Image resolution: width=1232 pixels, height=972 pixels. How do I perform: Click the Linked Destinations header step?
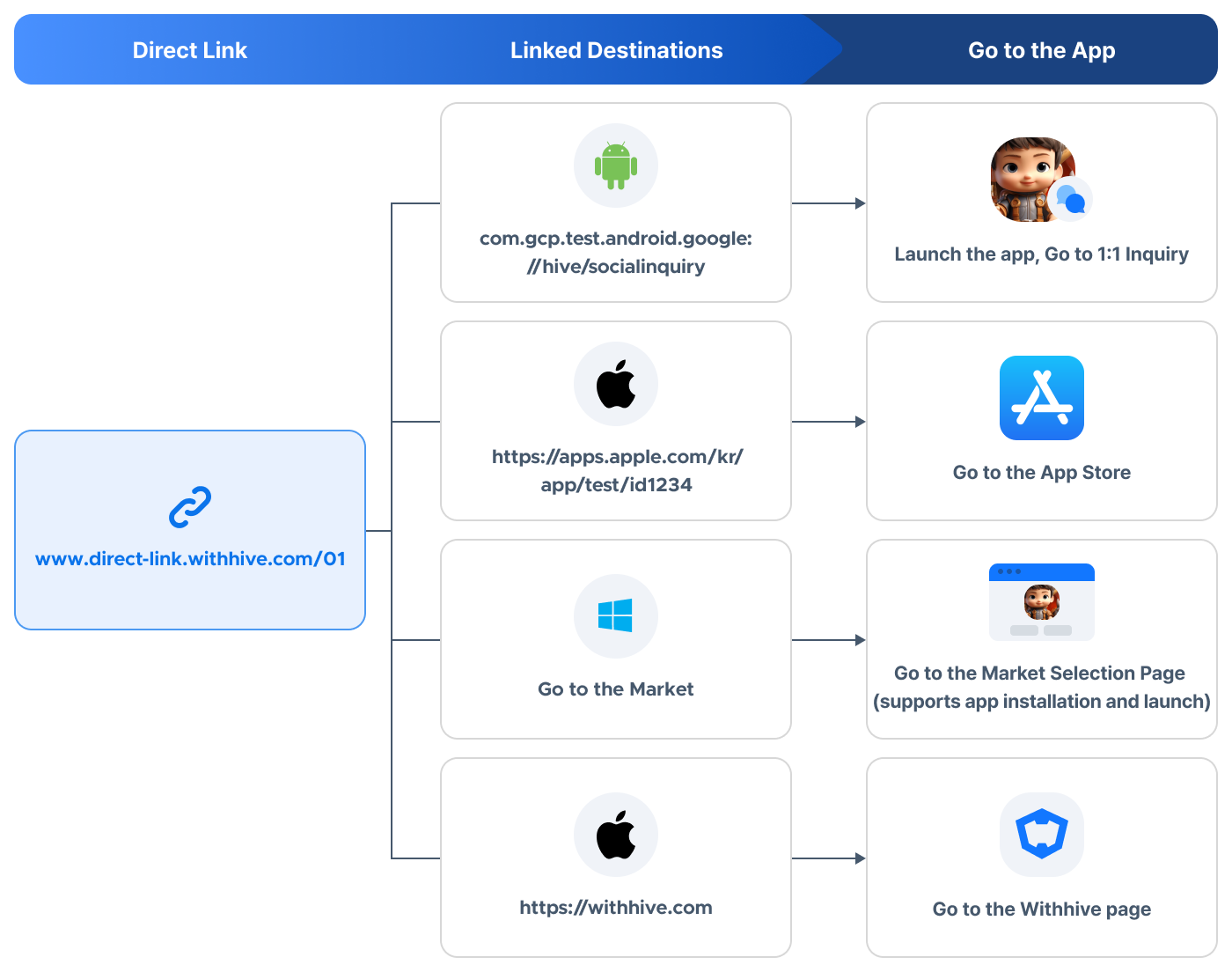coord(616,50)
